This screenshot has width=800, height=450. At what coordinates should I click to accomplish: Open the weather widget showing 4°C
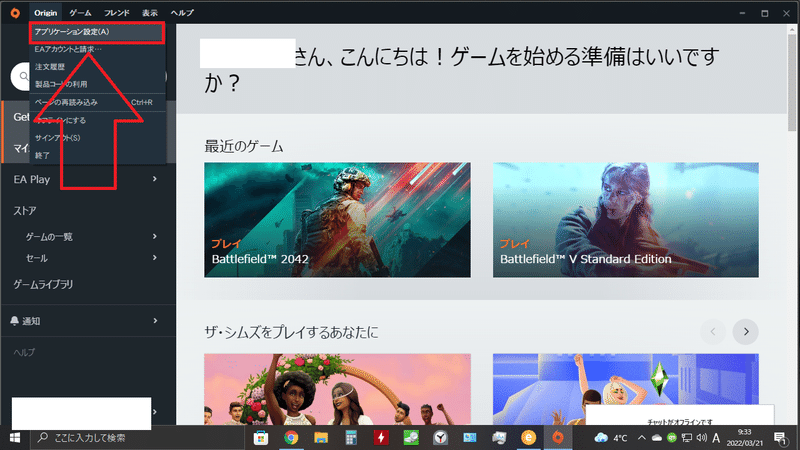611,438
